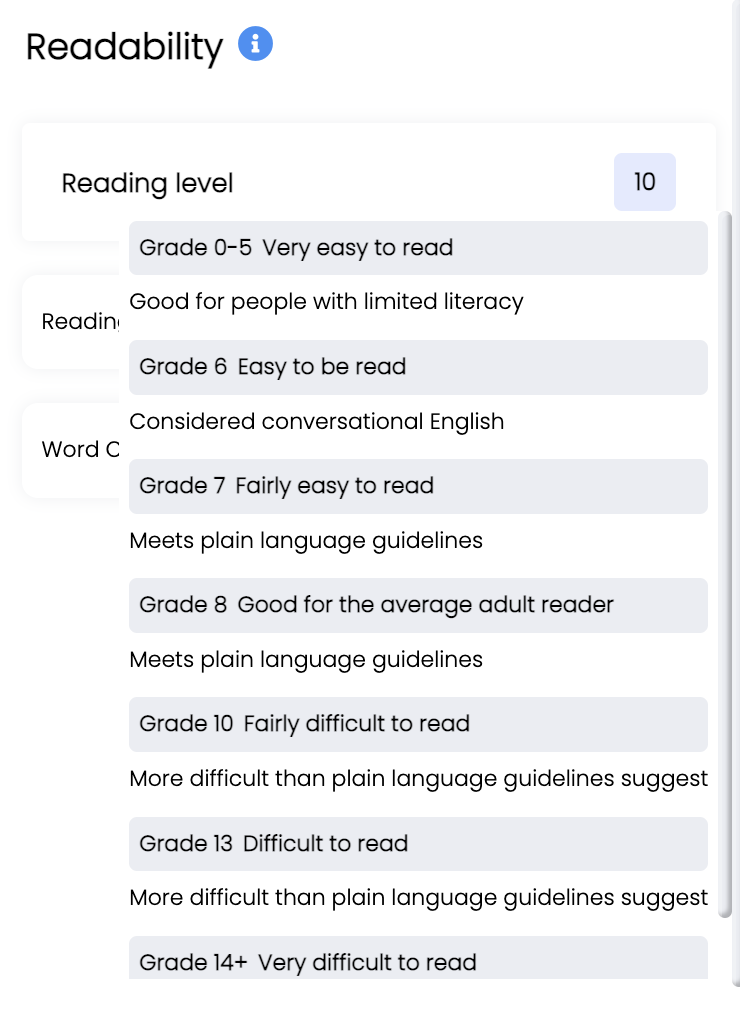Select Grade 6 Easy to be read
Screen dimensions: 740x1010
click(x=418, y=367)
